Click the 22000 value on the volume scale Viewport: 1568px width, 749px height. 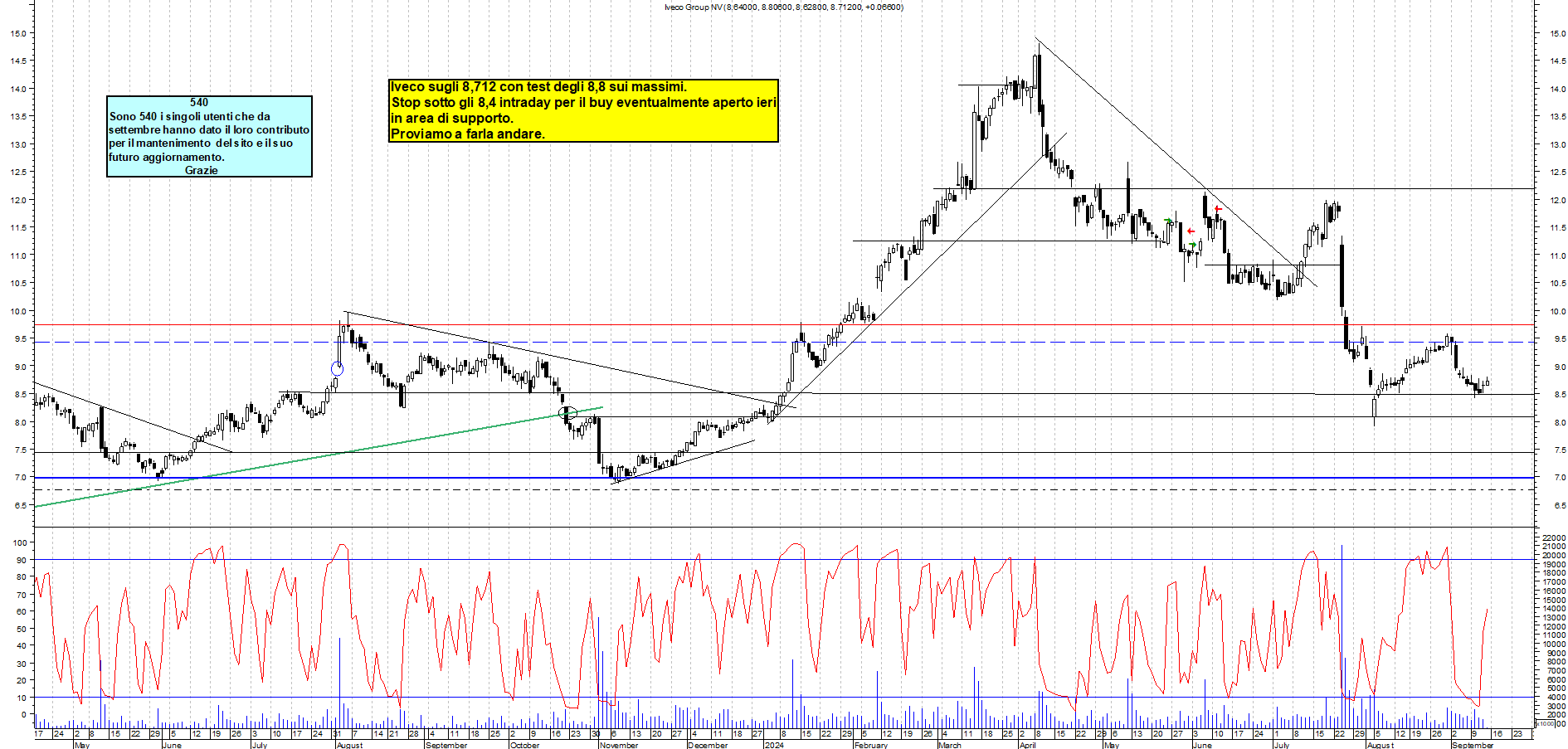click(x=1553, y=538)
